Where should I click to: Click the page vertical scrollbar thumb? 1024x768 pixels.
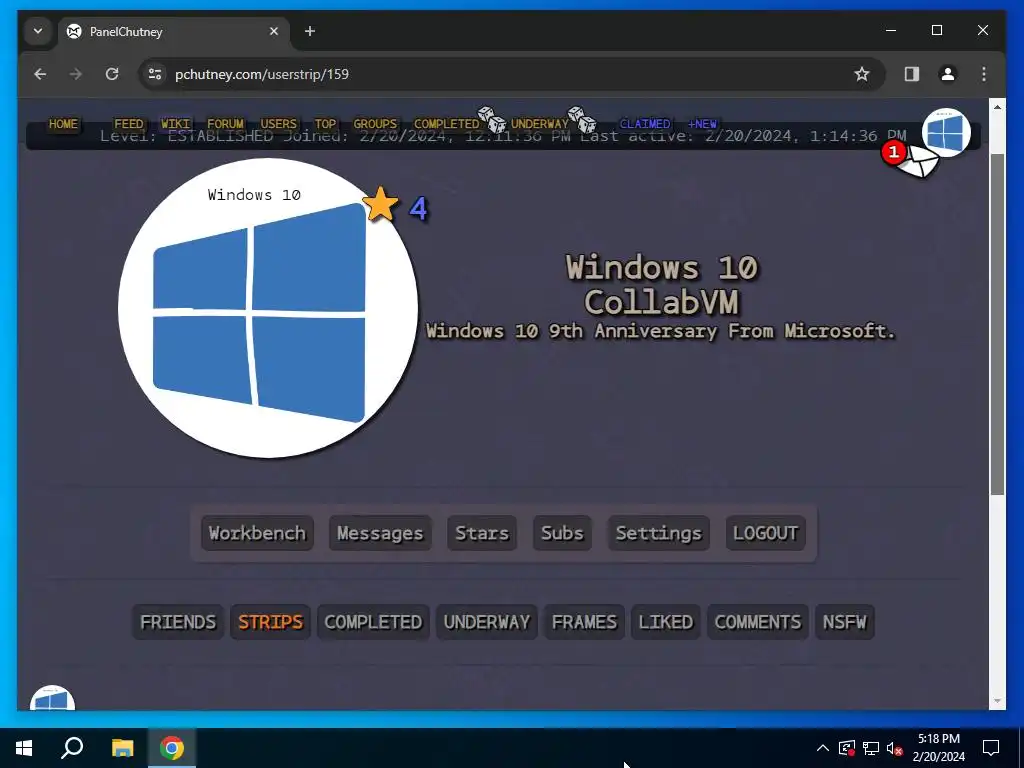pyautogui.click(x=997, y=325)
